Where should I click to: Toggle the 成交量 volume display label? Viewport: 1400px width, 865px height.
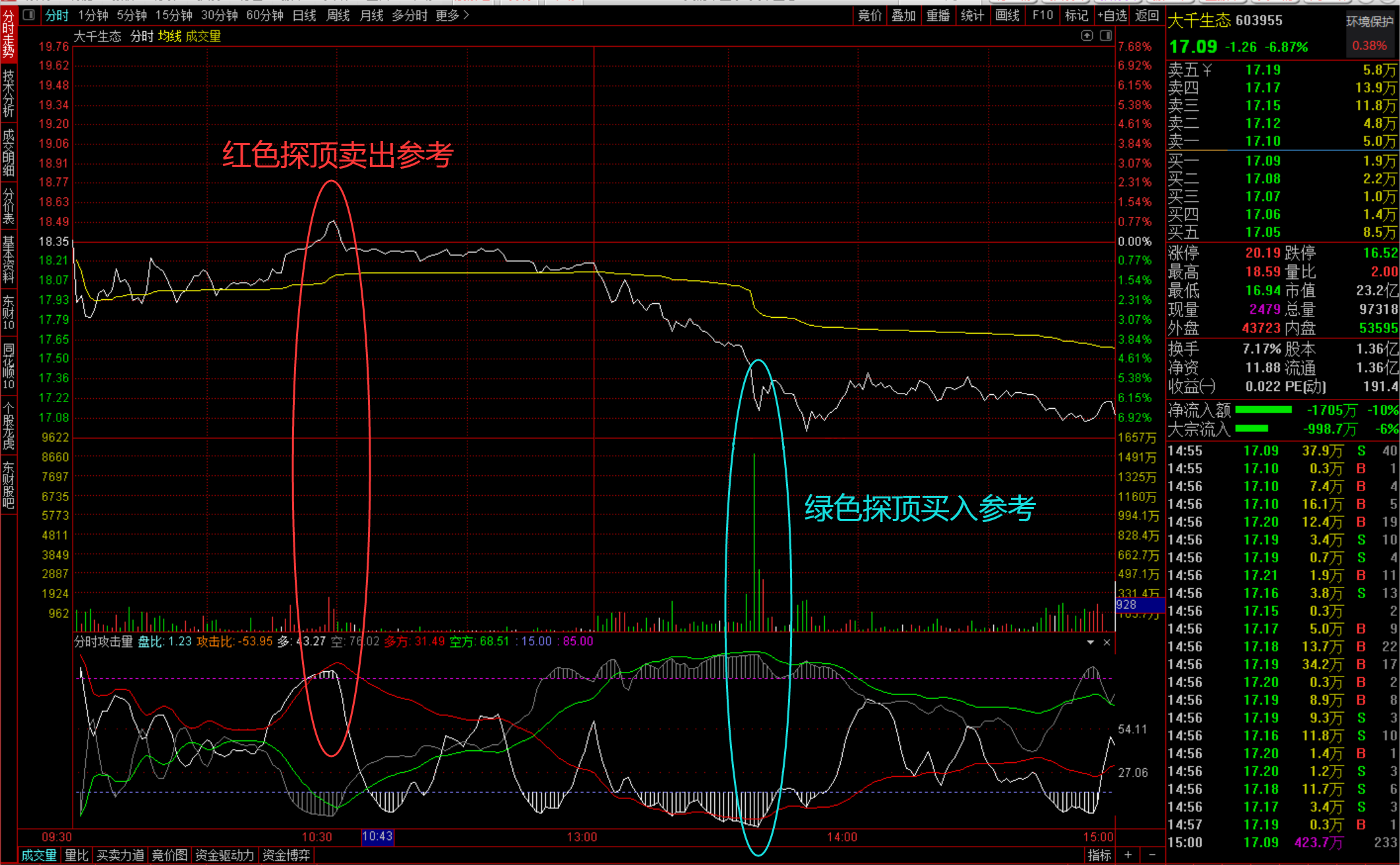pyautogui.click(x=204, y=37)
